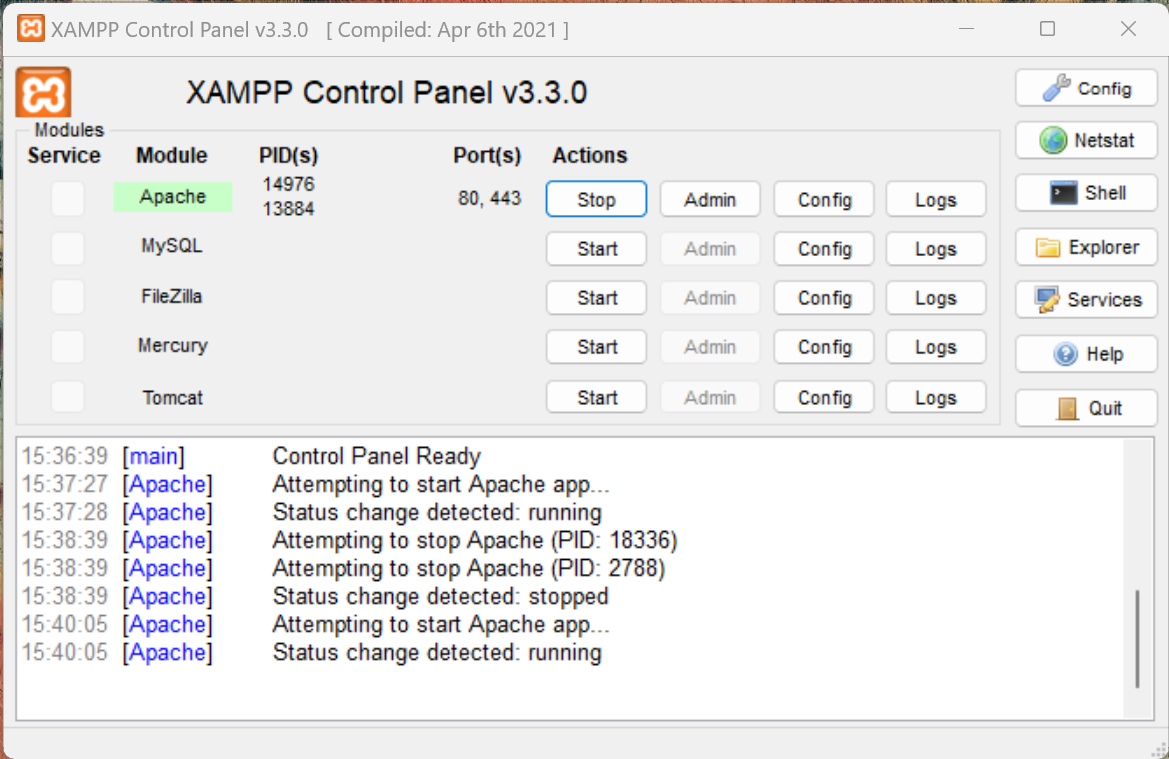Viewport: 1169px width, 759px height.
Task: Toggle the Apache service checkbox
Action: (x=68, y=198)
